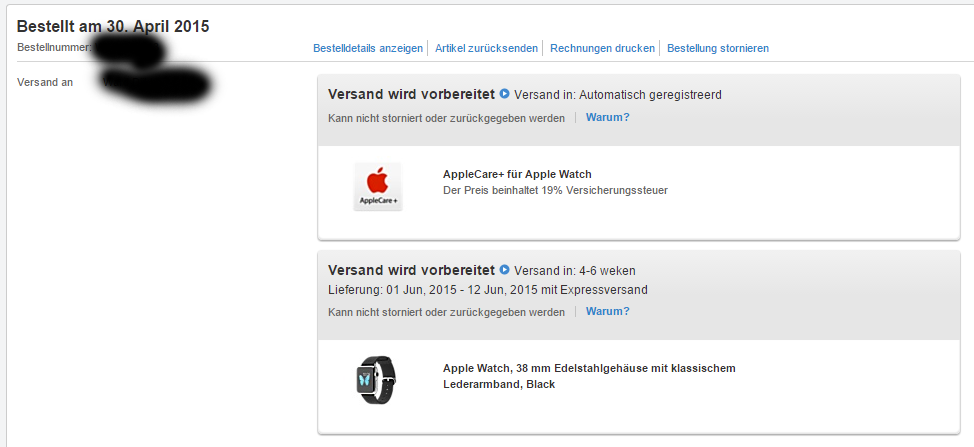The image size is (974, 447).
Task: Open Warum? link in AppleCare shipment box
Action: click(x=608, y=117)
